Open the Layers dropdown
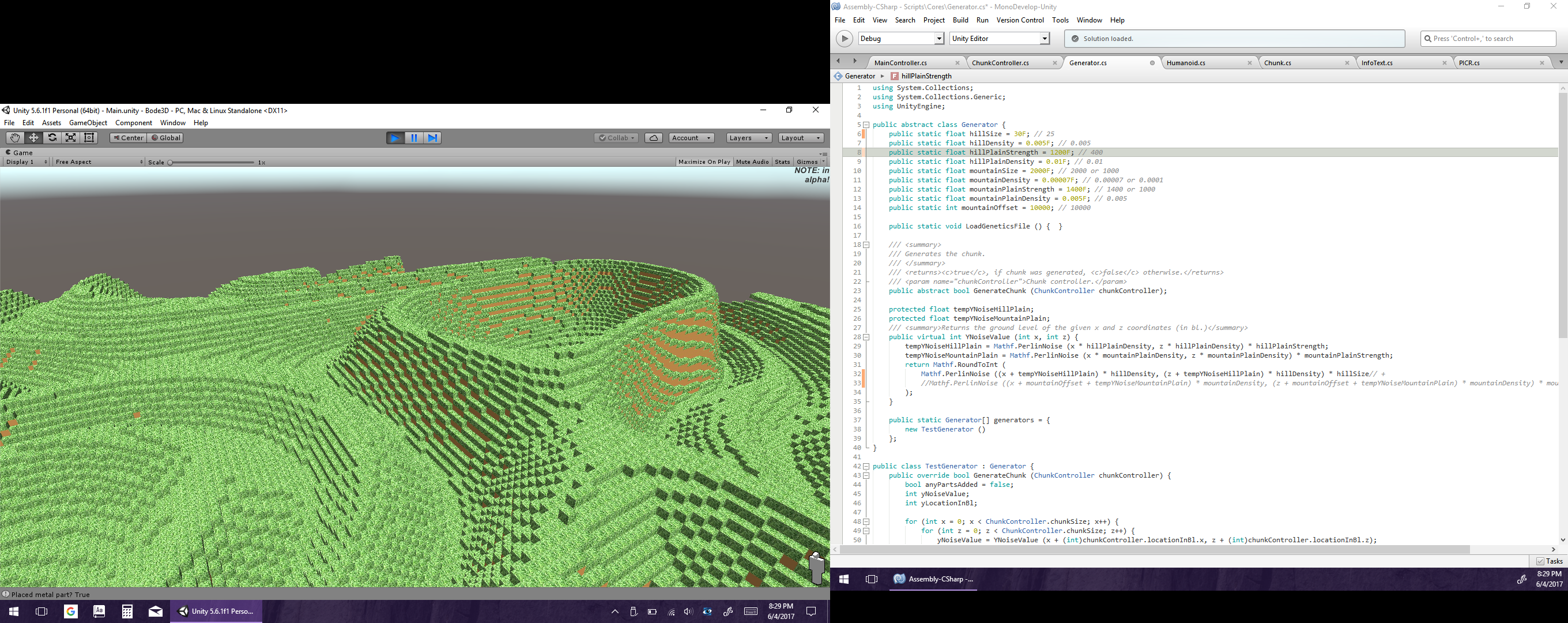The image size is (1568, 623). [749, 138]
